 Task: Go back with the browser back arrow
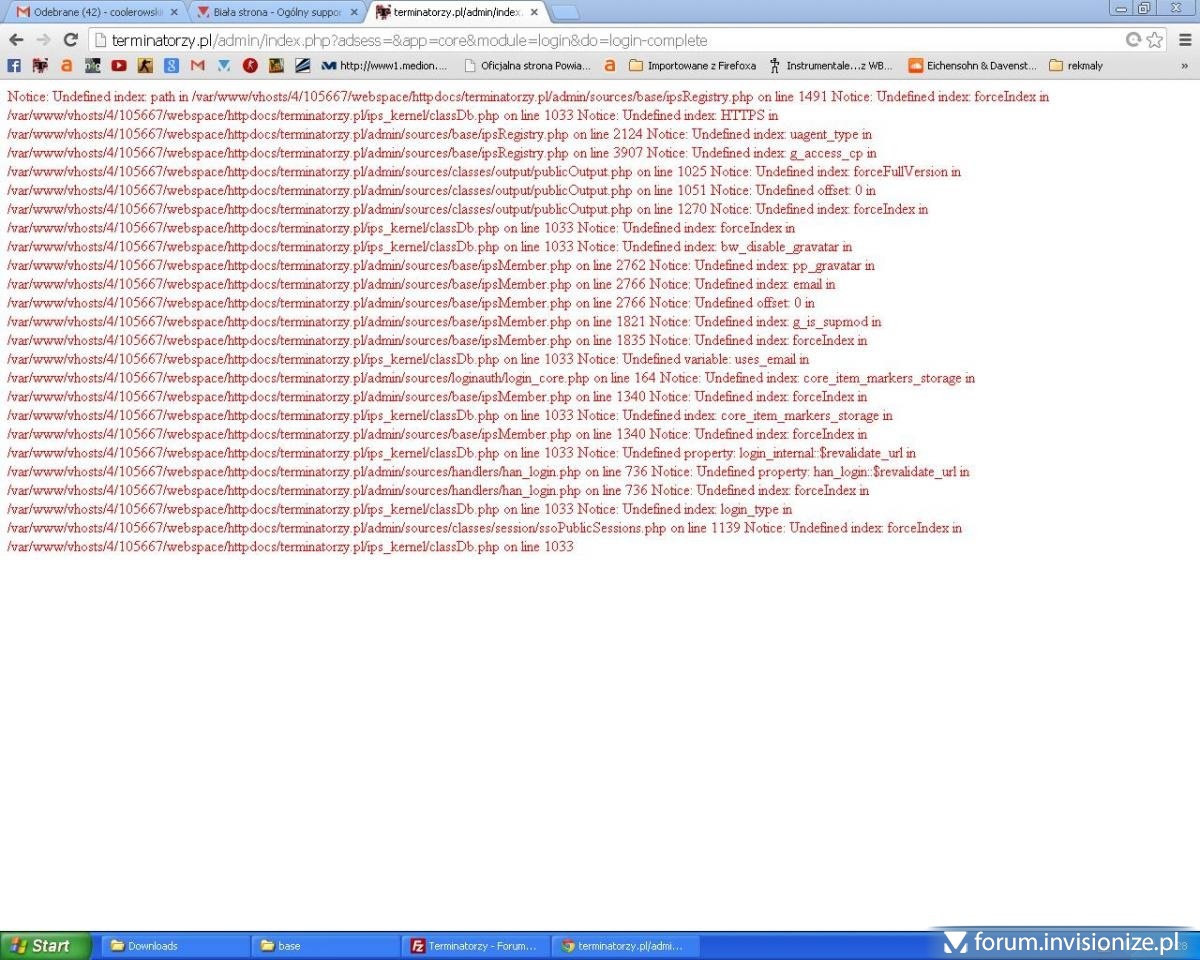[x=16, y=40]
